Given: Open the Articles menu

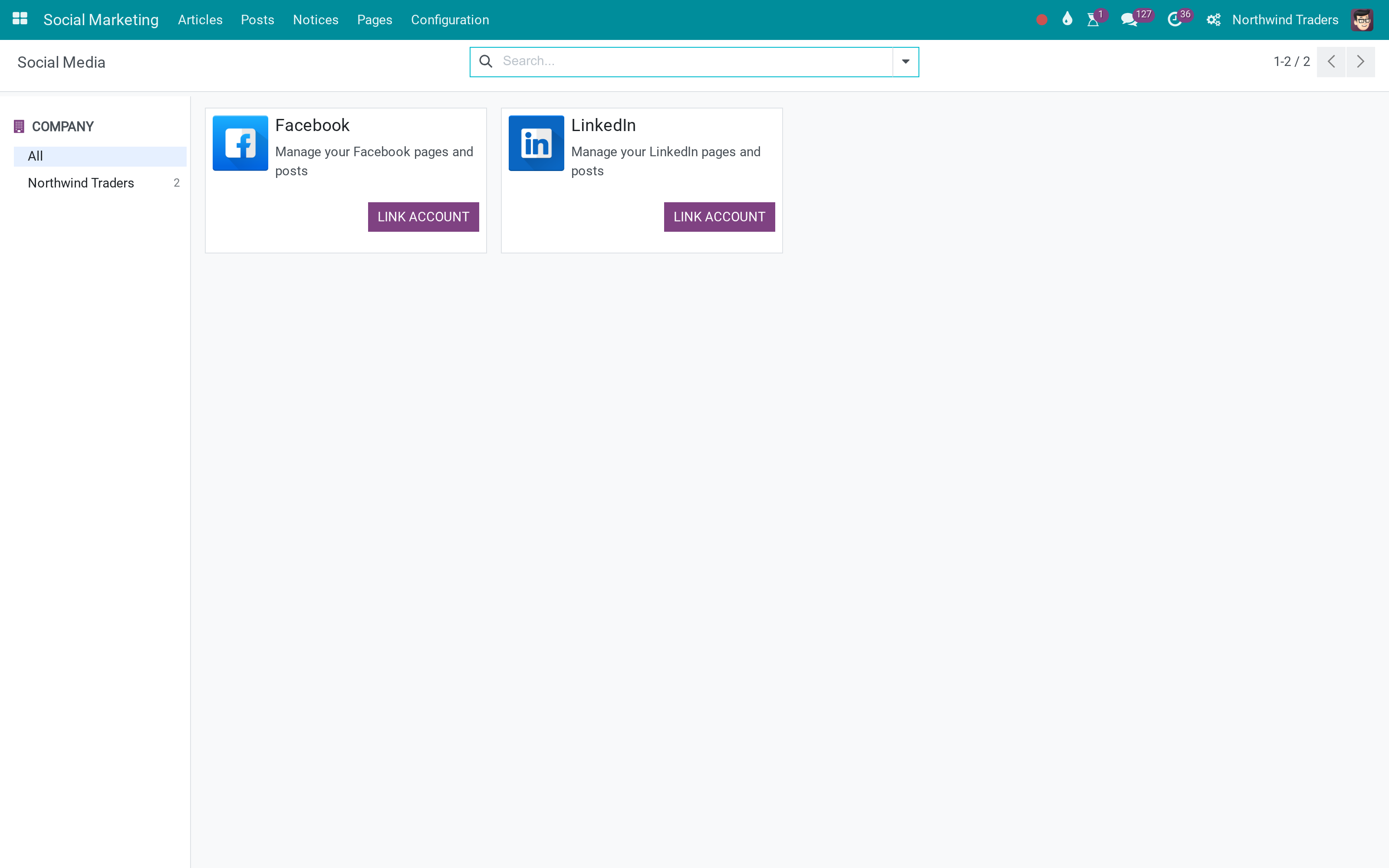Looking at the screenshot, I should 200,20.
